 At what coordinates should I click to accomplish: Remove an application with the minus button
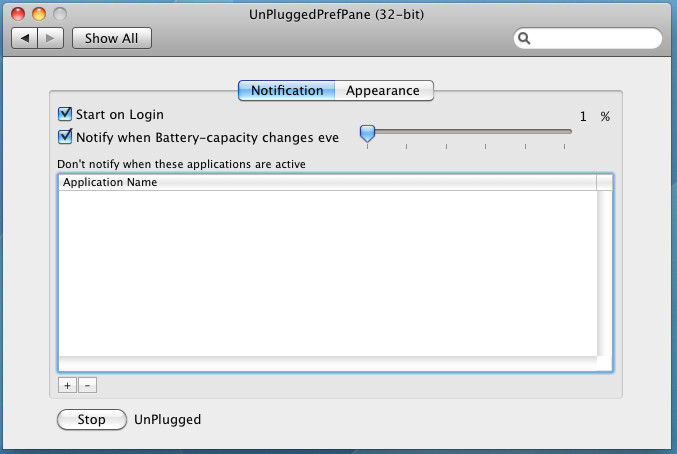88,385
